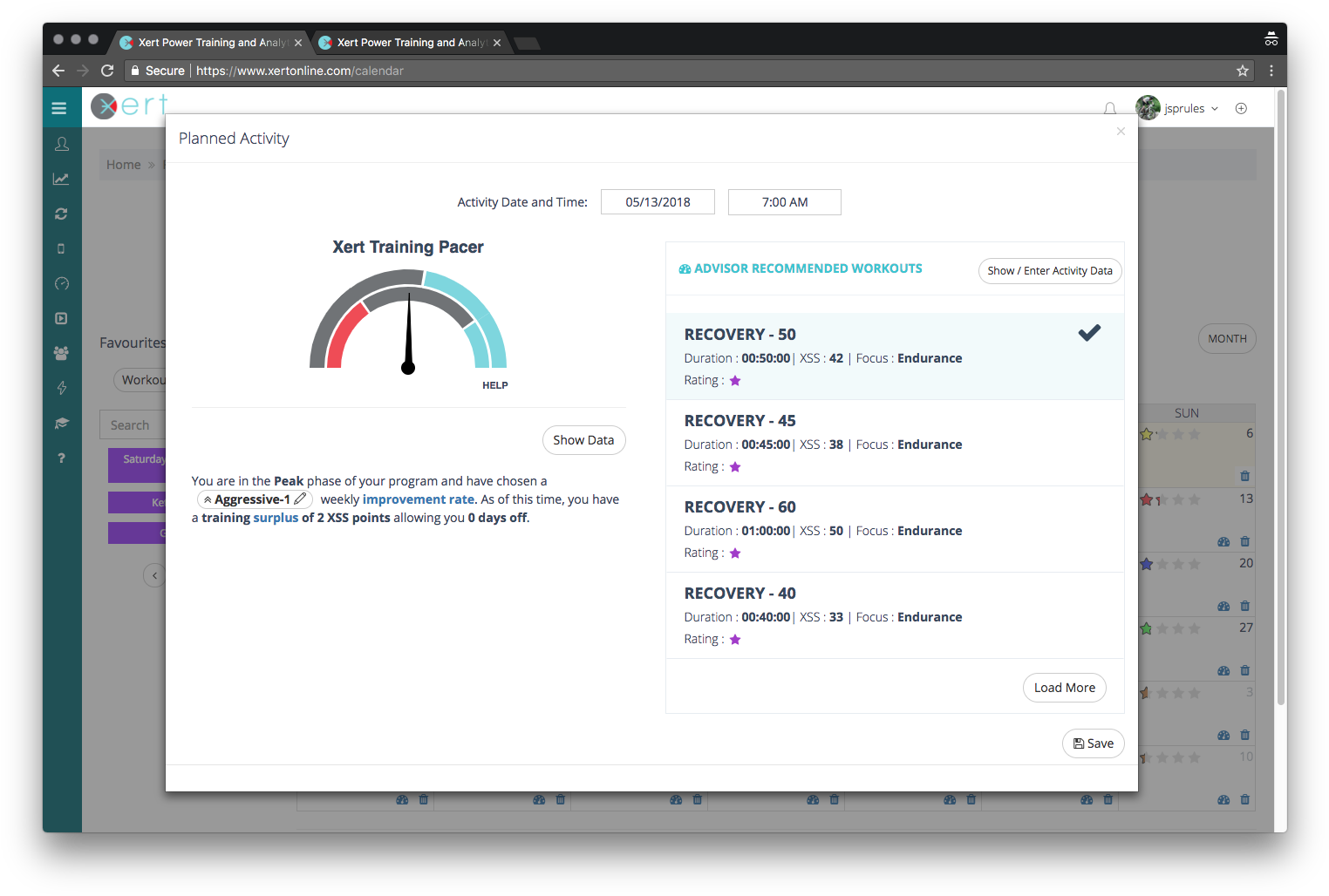The image size is (1329, 896).
Task: Open the improvement rate link
Action: (x=419, y=499)
